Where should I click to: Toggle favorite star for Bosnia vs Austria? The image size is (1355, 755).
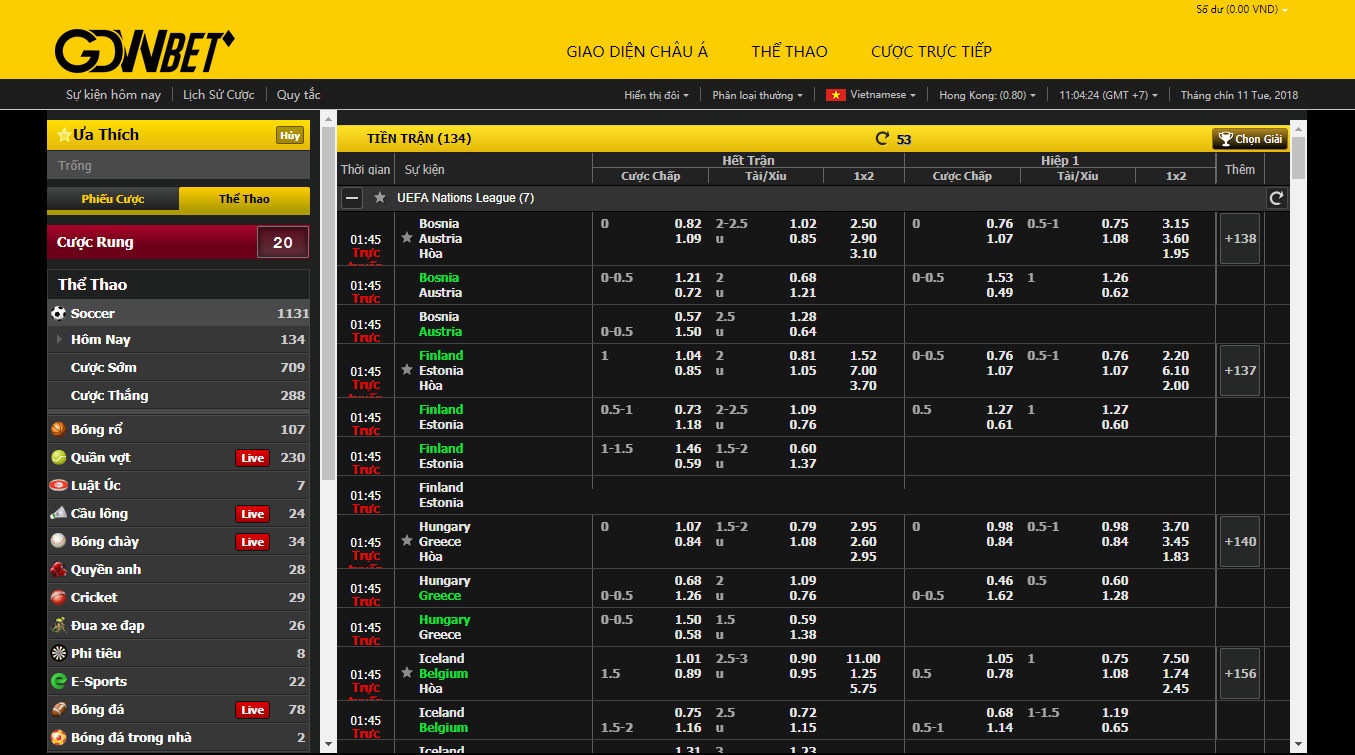point(407,238)
